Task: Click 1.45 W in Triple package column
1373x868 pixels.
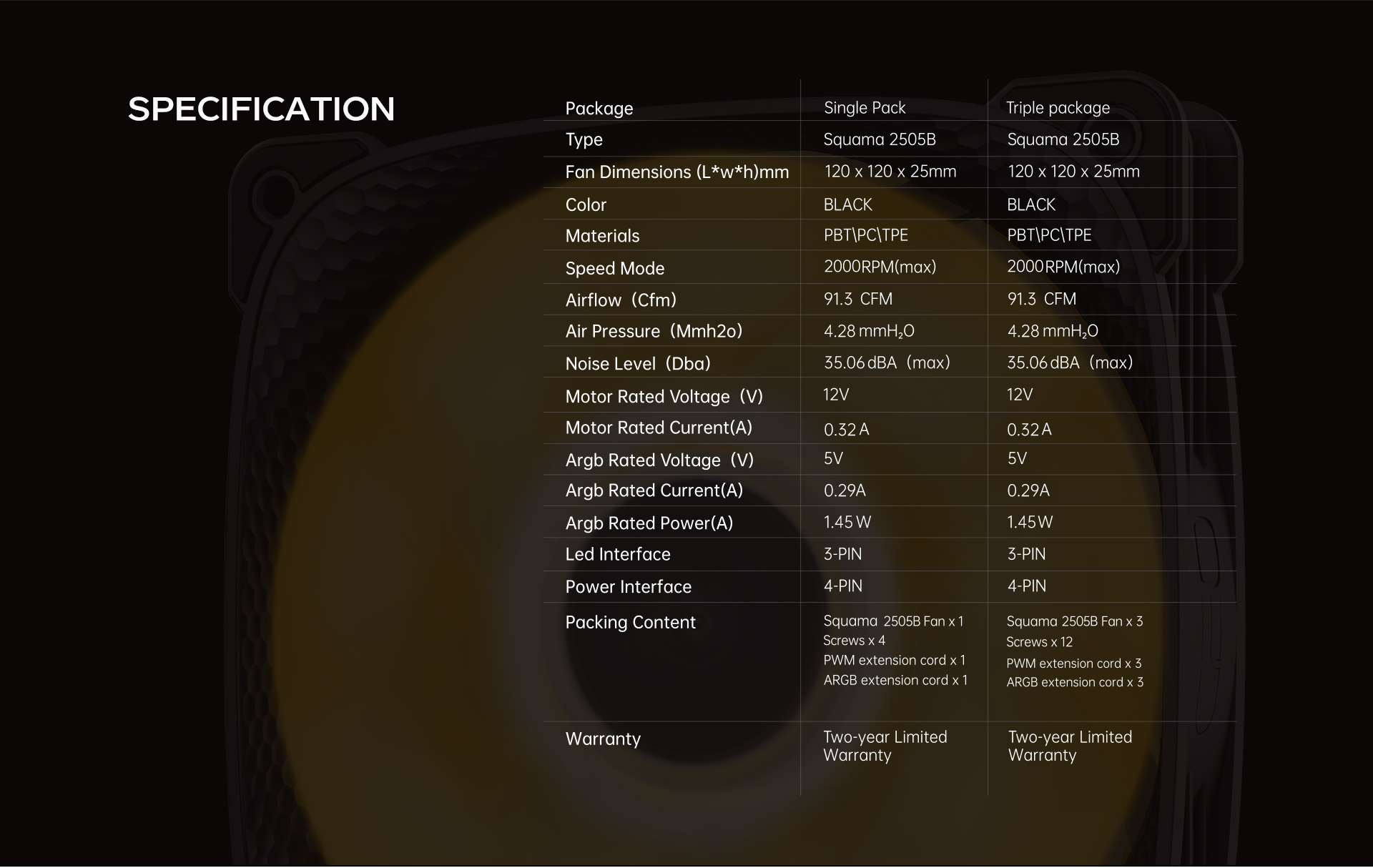Action: [x=1030, y=522]
